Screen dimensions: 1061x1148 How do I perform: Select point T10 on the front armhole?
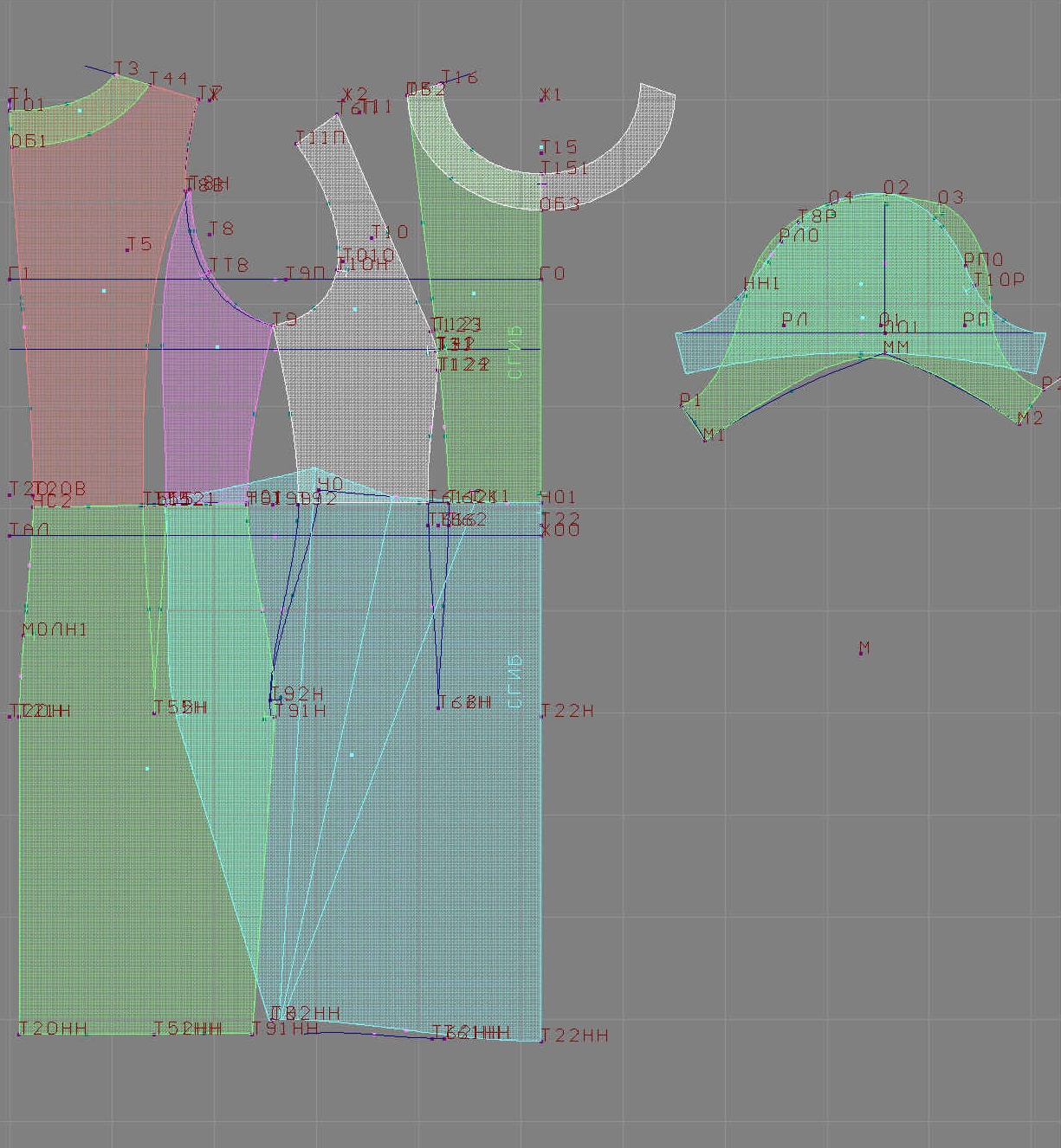pyautogui.click(x=372, y=237)
